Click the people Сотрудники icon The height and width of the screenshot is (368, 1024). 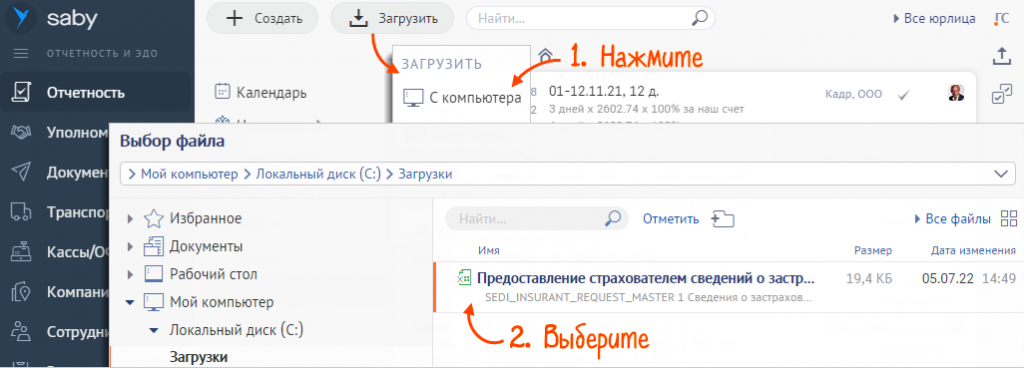click(x=22, y=331)
